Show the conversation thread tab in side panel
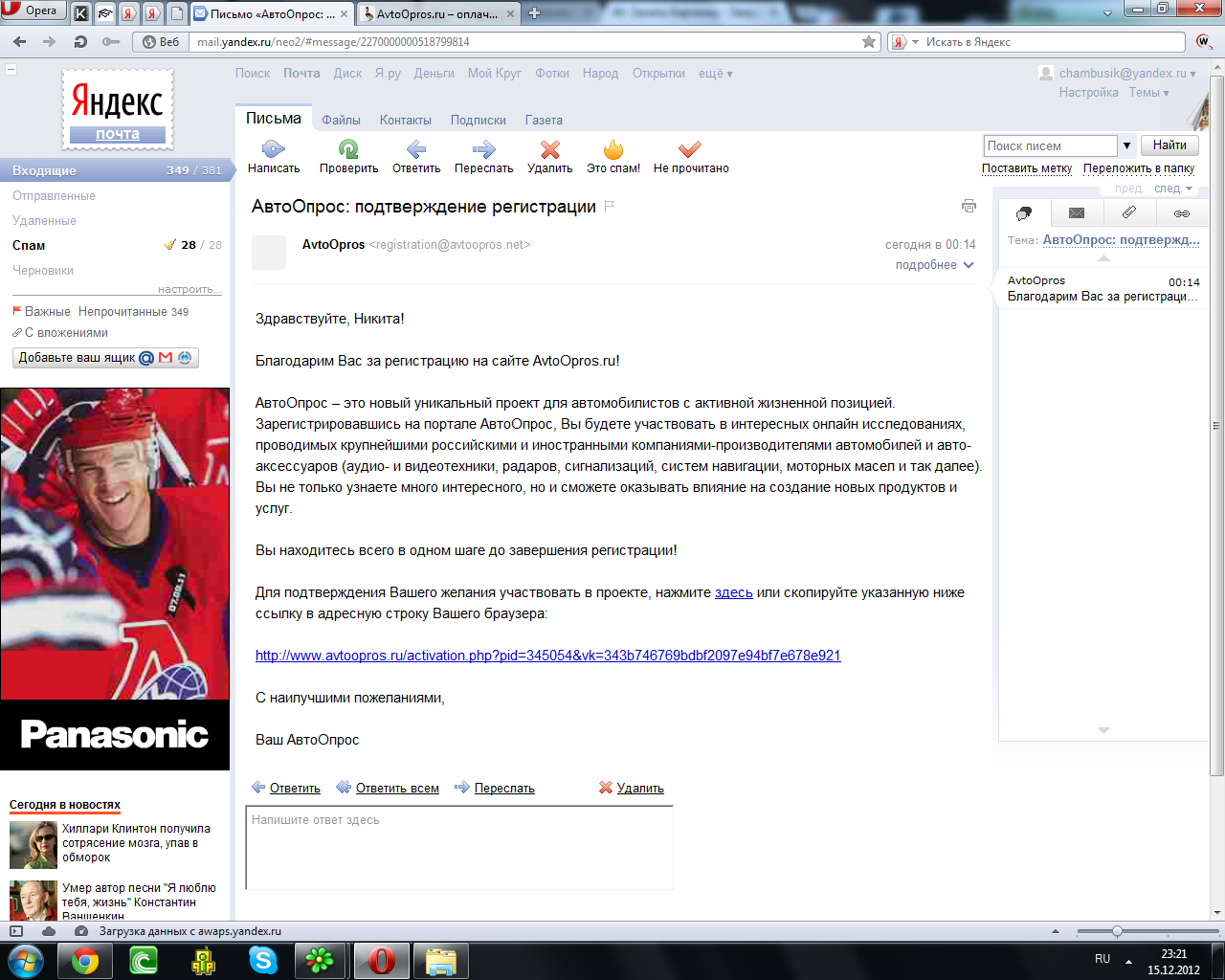This screenshot has width=1225, height=980. pyautogui.click(x=1024, y=213)
